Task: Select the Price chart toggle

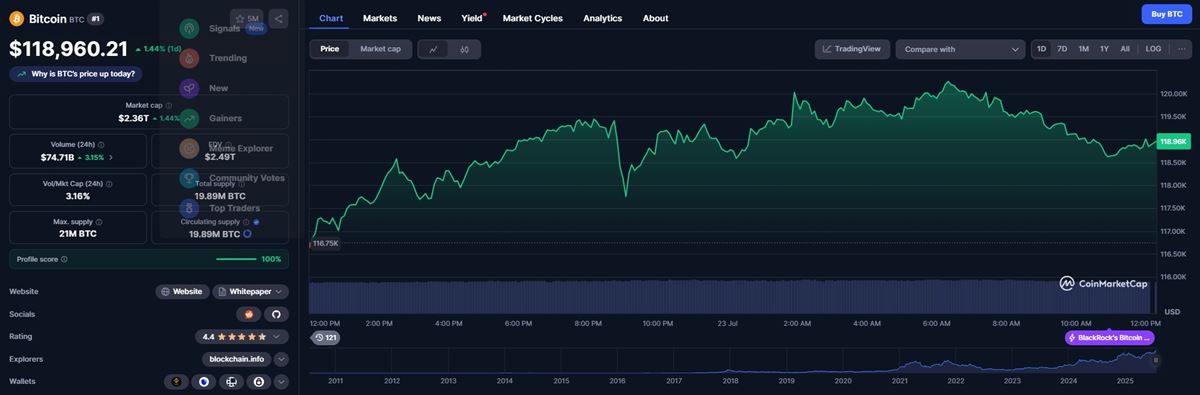Action: click(330, 49)
